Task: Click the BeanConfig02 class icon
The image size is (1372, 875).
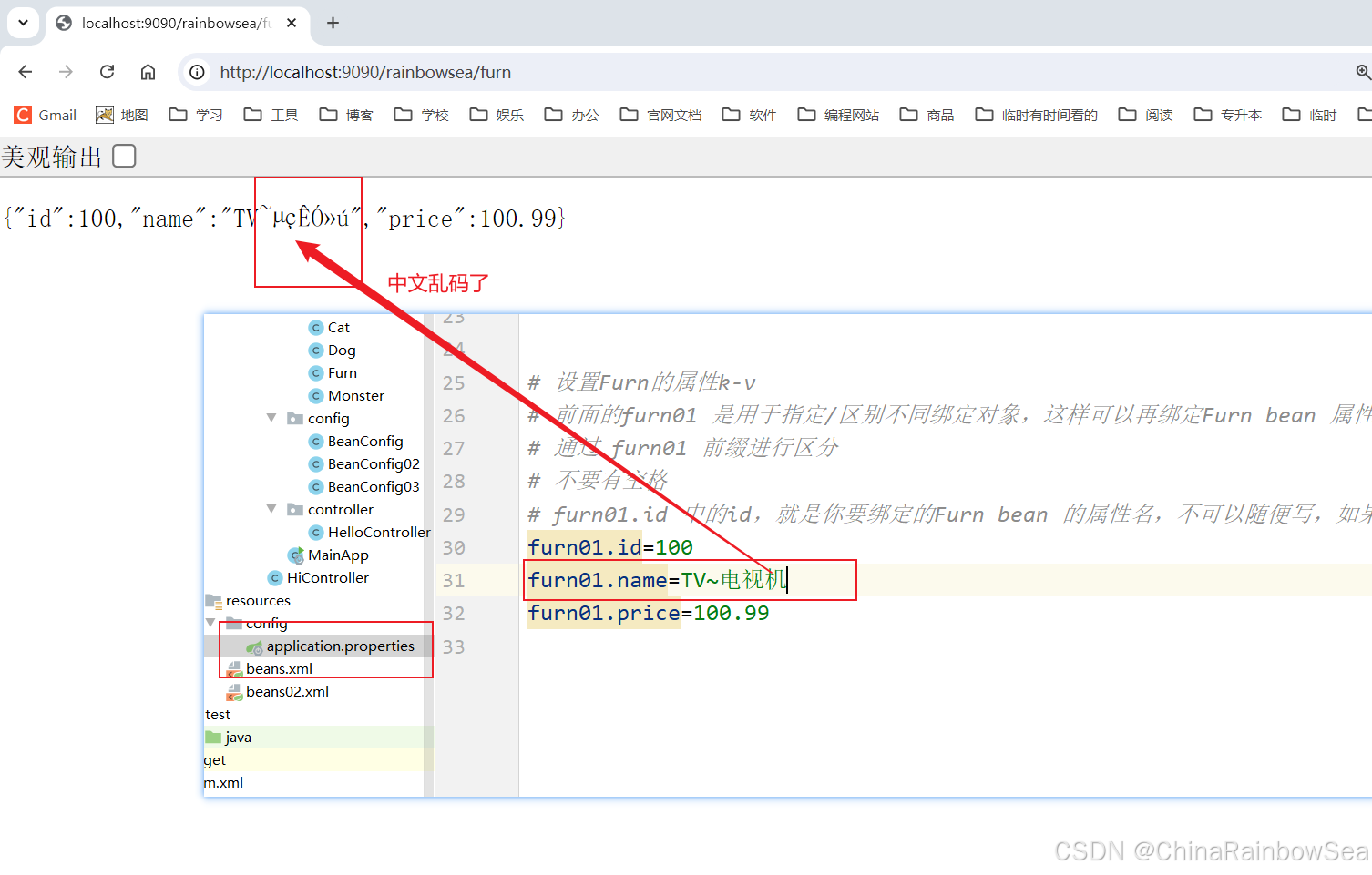Action: click(316, 464)
